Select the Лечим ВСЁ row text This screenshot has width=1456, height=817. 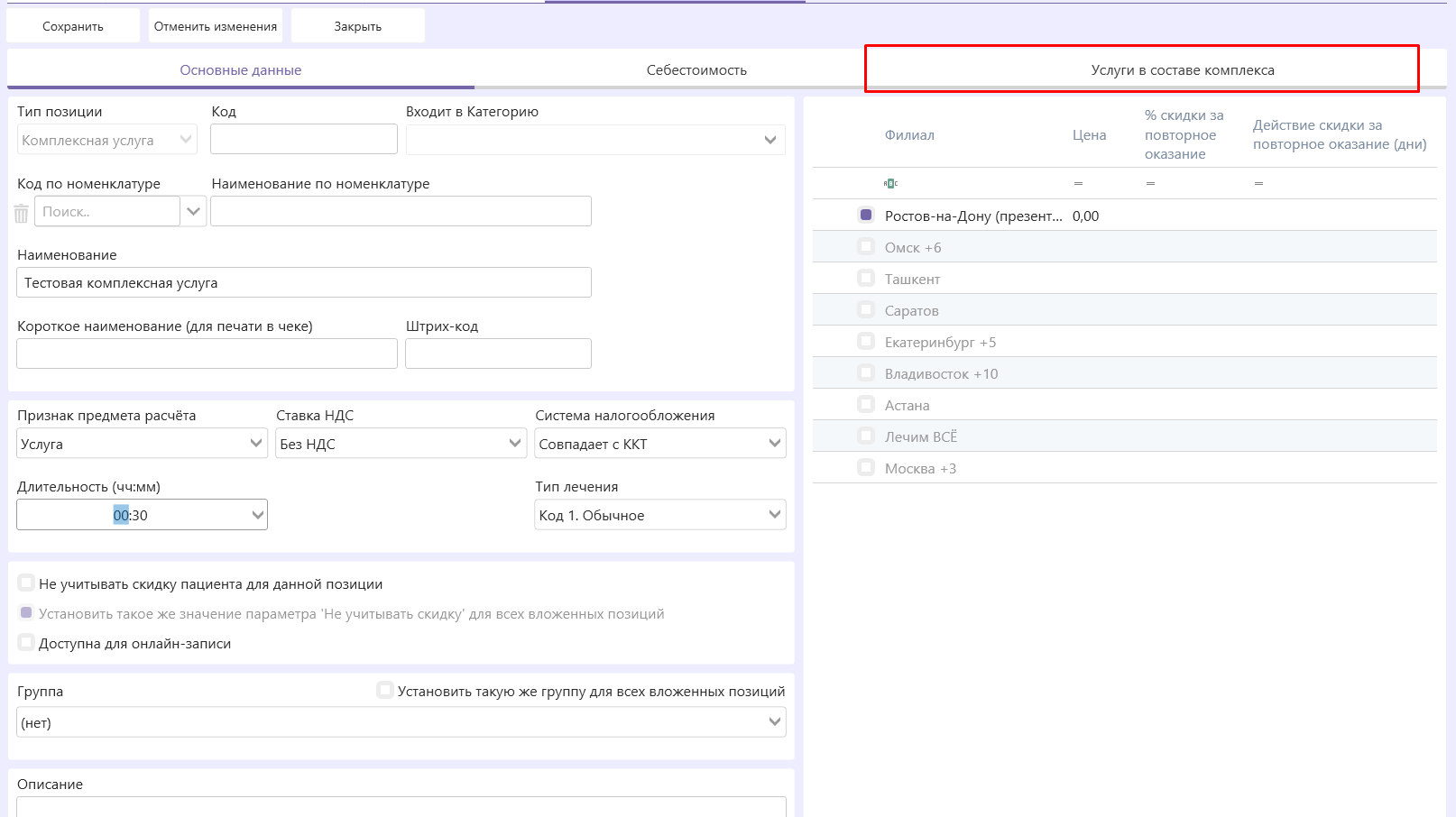[x=921, y=436]
